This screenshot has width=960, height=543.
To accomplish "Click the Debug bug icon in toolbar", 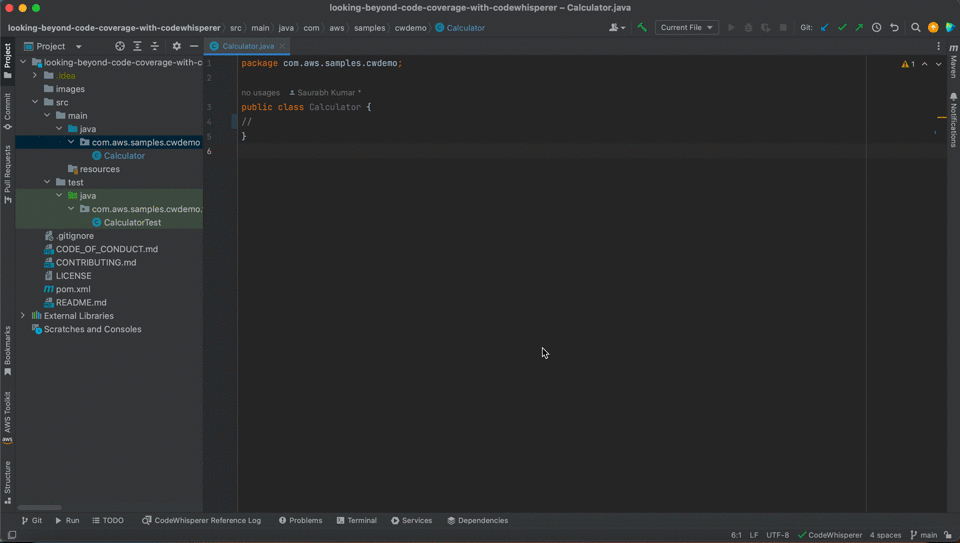I will coord(748,28).
